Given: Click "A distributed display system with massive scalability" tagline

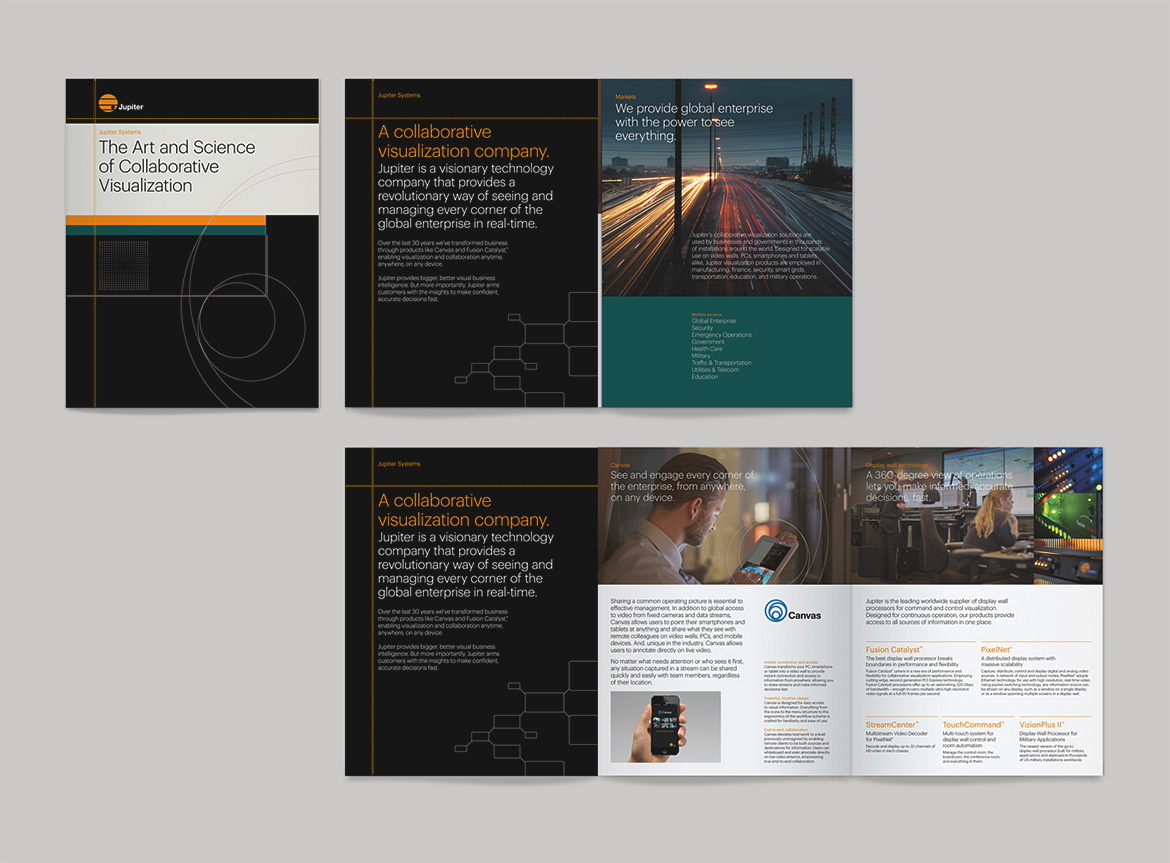Looking at the screenshot, I should (x=1018, y=662).
